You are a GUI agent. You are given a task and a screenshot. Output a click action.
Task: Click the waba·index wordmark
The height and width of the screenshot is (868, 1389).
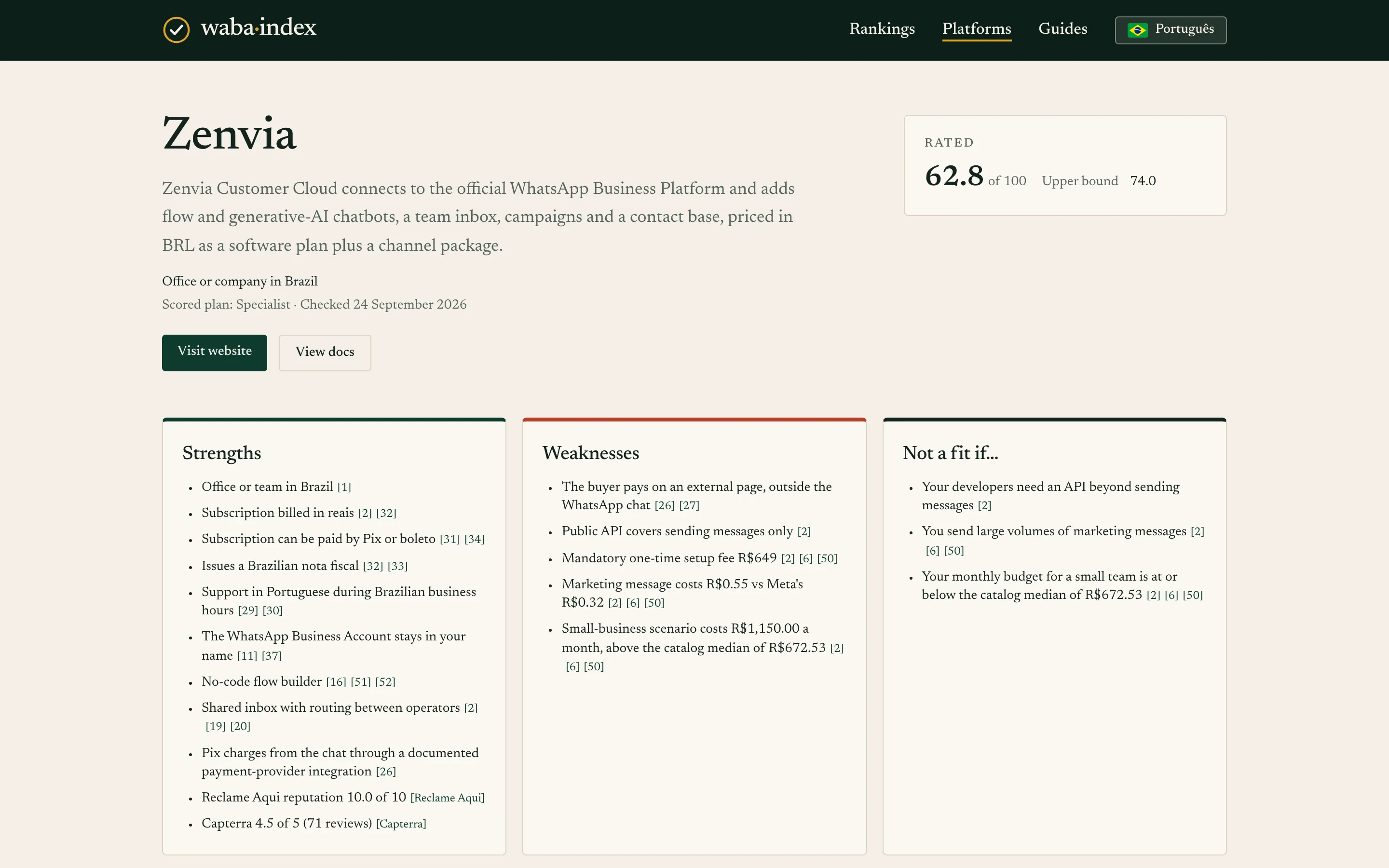tap(259, 27)
